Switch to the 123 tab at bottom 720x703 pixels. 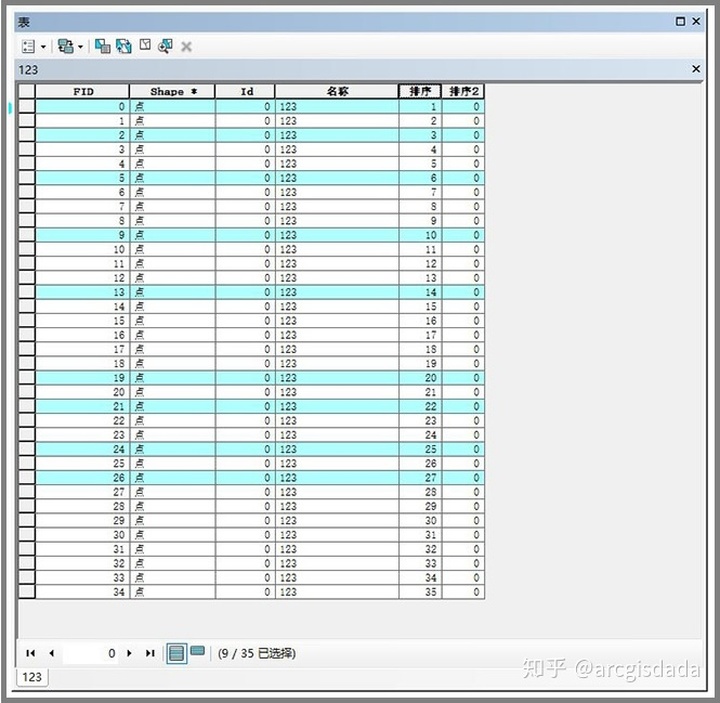coord(32,677)
